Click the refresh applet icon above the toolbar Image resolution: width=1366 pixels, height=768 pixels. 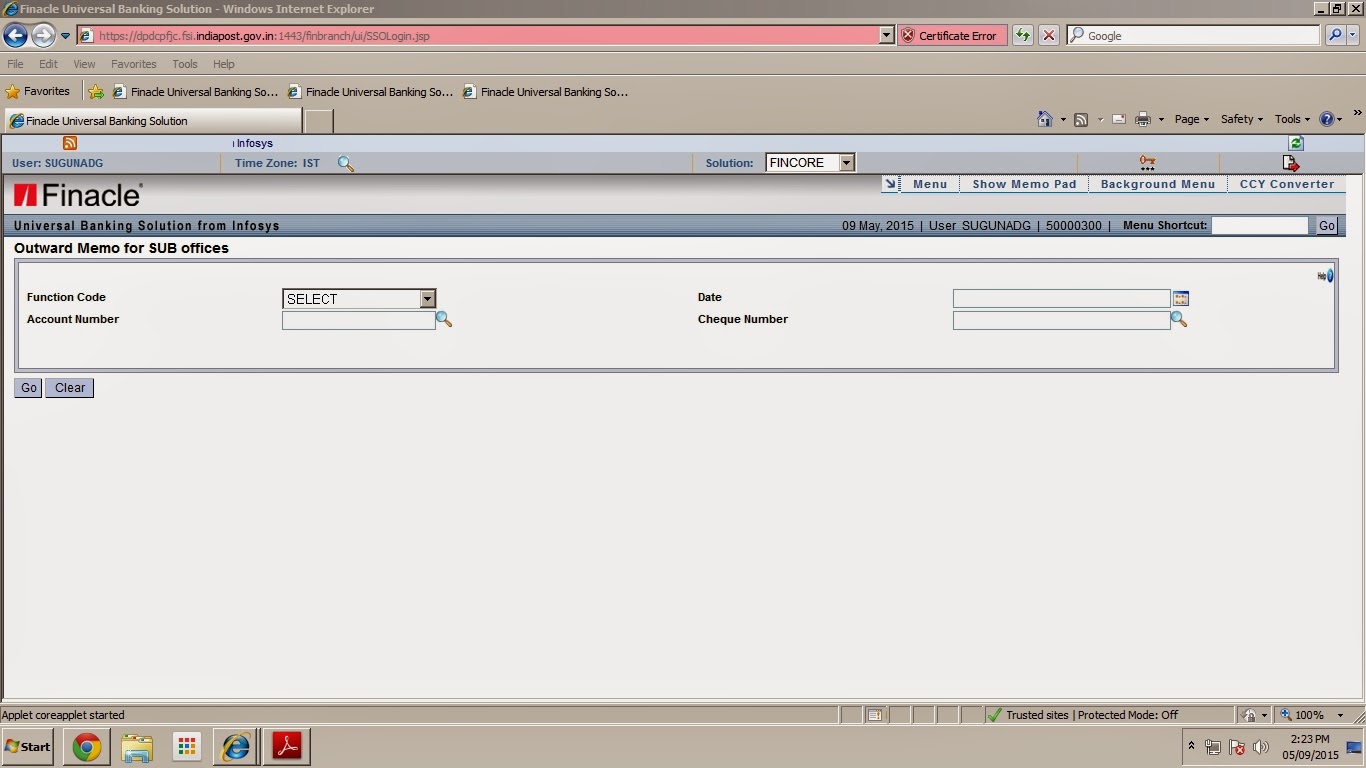(x=1295, y=143)
